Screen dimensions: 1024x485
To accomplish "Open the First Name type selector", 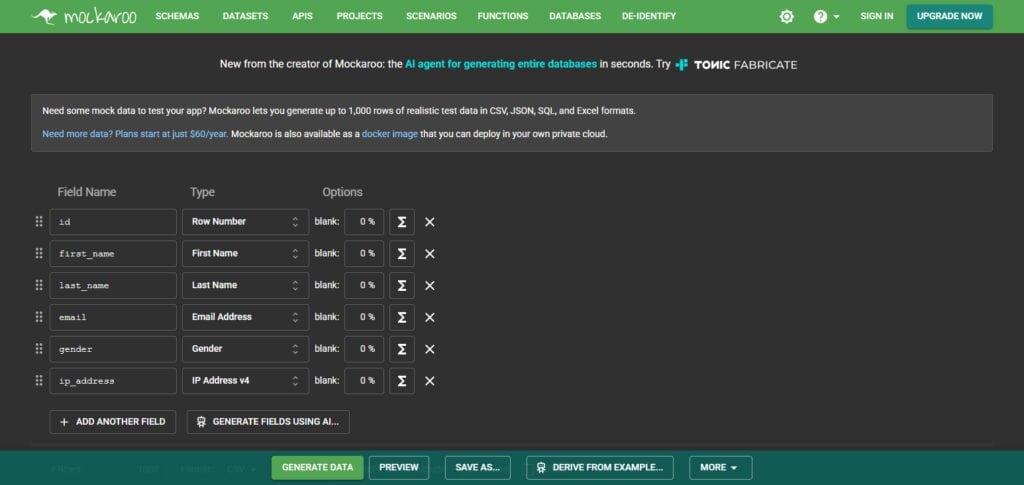I will click(246, 253).
